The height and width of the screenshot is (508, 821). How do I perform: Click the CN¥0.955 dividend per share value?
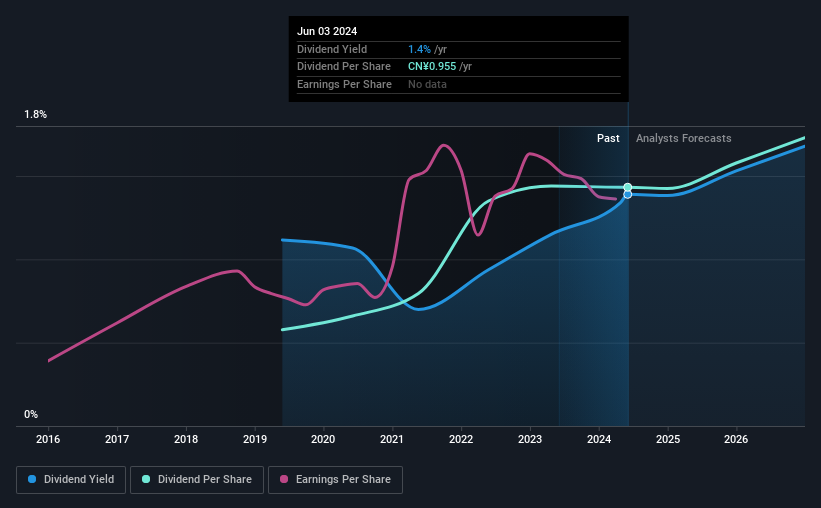pos(432,67)
